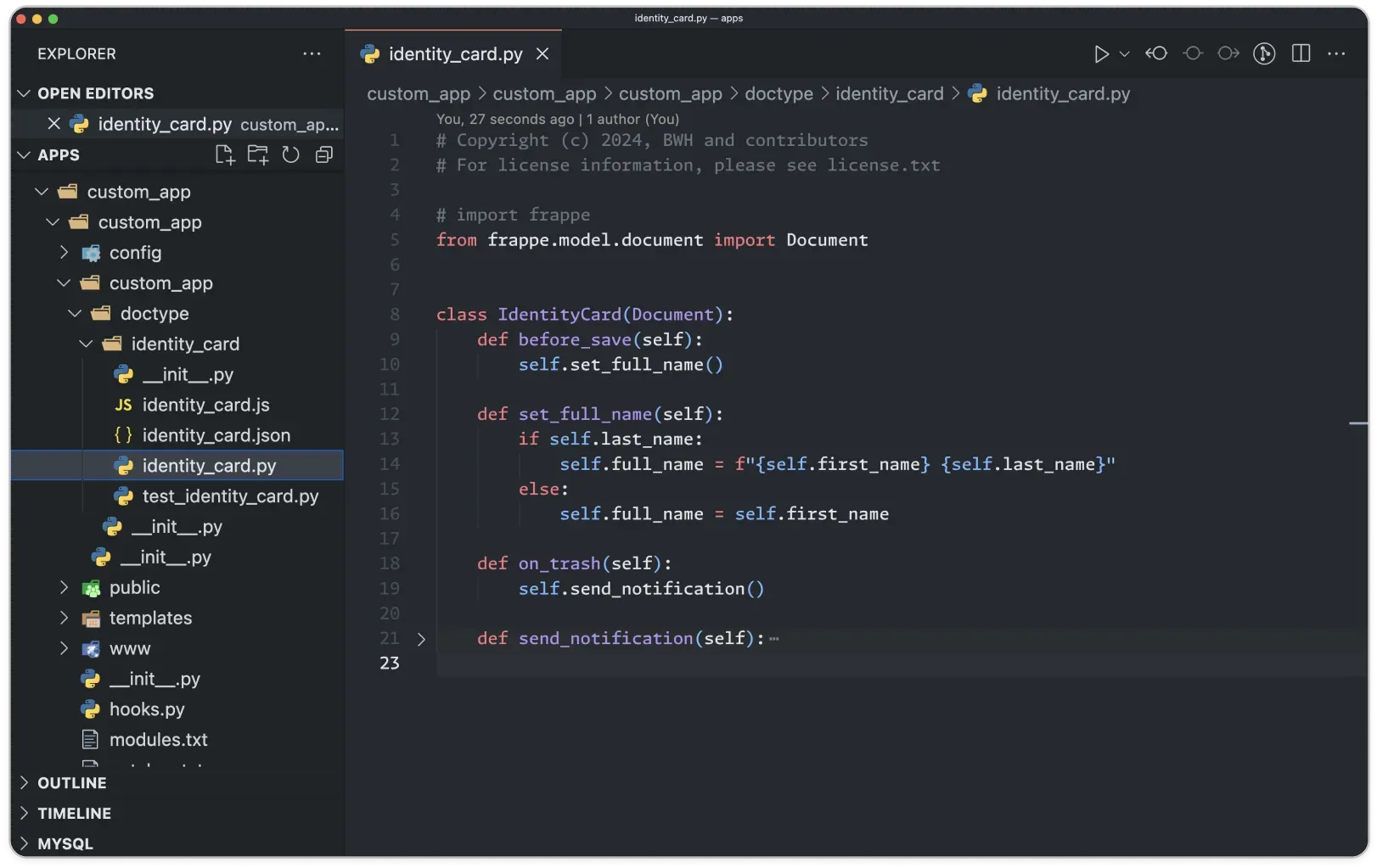
Task: Expand the templates folder
Action: click(x=150, y=618)
